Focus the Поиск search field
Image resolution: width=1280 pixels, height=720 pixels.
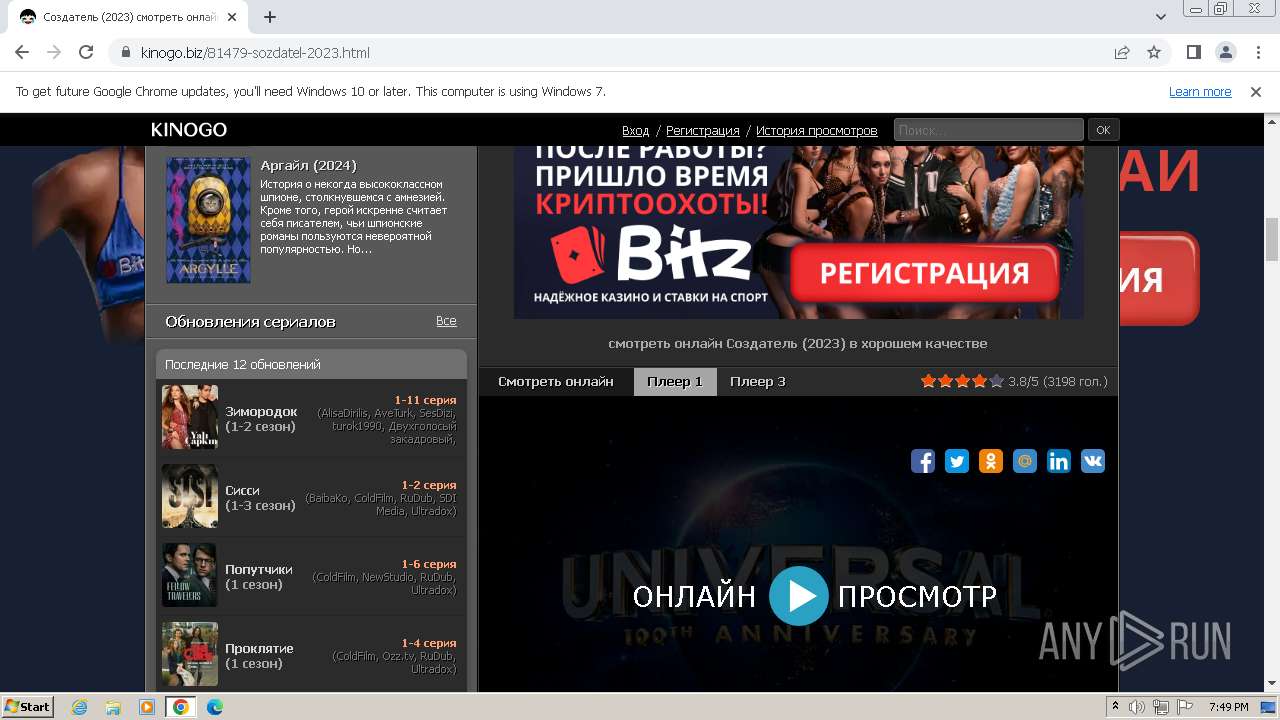point(988,130)
